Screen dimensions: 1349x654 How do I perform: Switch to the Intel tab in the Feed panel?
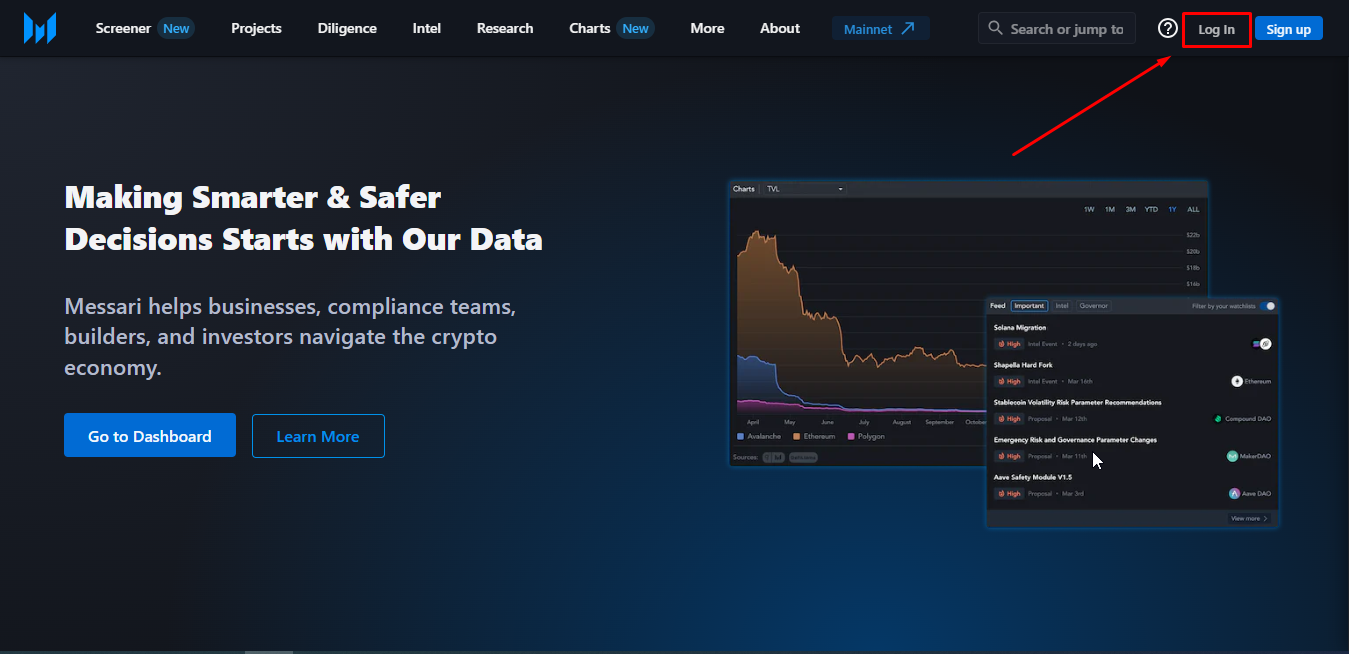(x=1062, y=306)
